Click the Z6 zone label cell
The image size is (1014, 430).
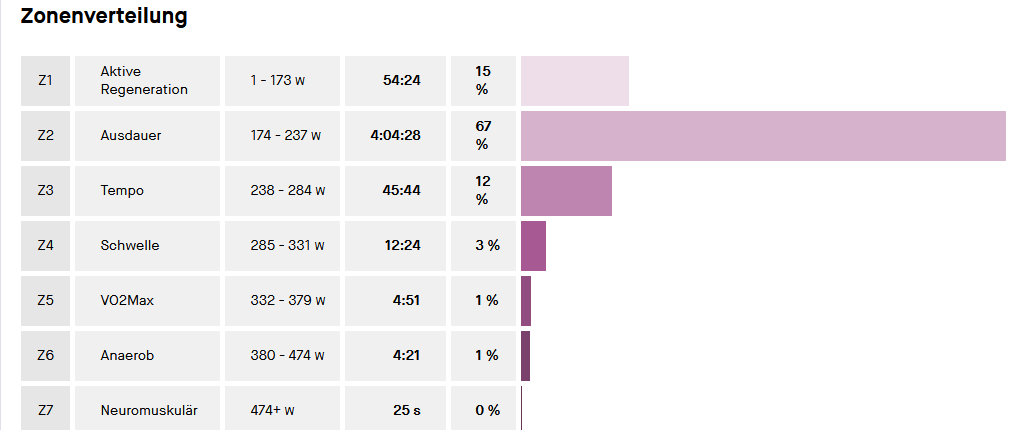pos(45,356)
